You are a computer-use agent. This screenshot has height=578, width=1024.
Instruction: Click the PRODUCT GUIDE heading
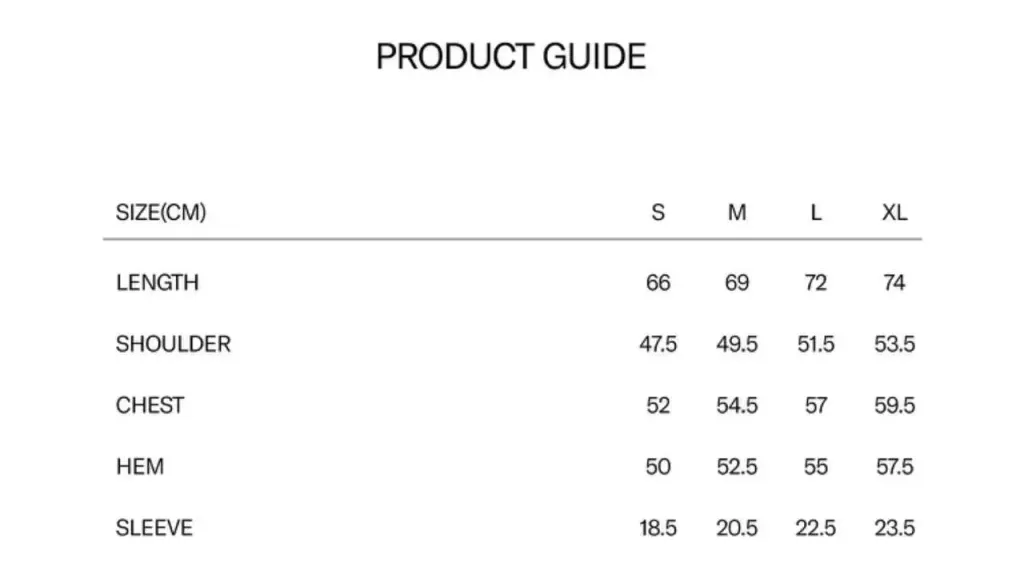pos(511,56)
